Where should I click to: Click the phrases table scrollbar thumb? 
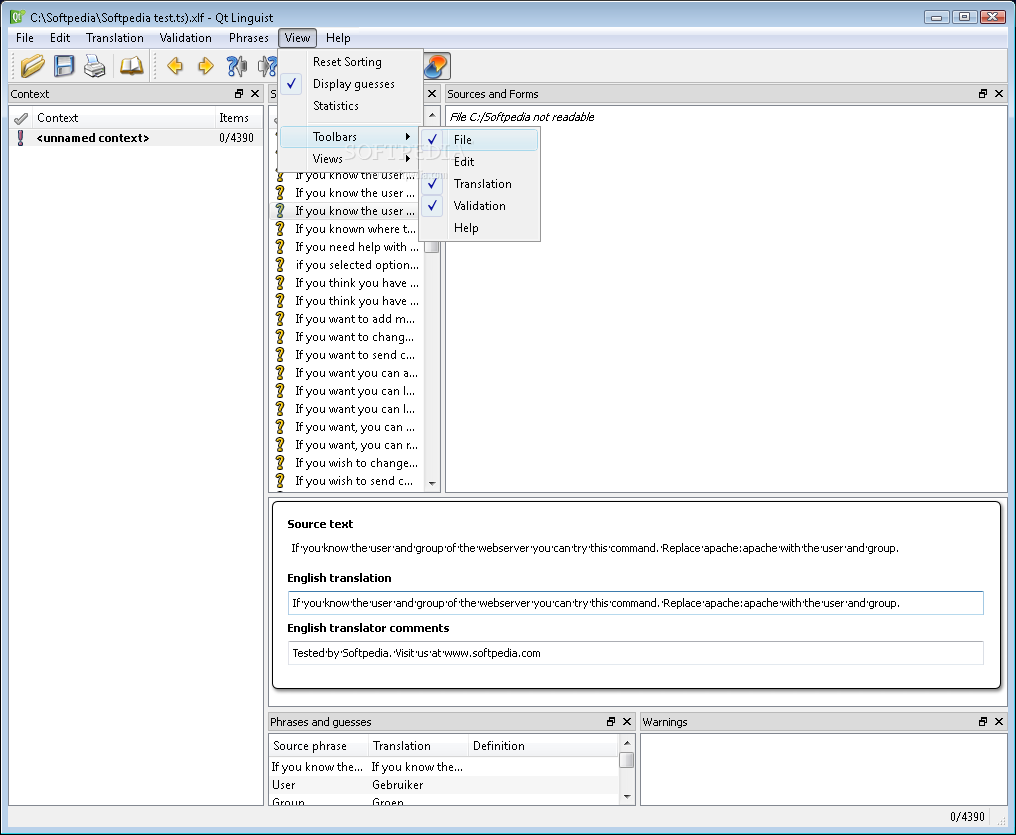627,760
